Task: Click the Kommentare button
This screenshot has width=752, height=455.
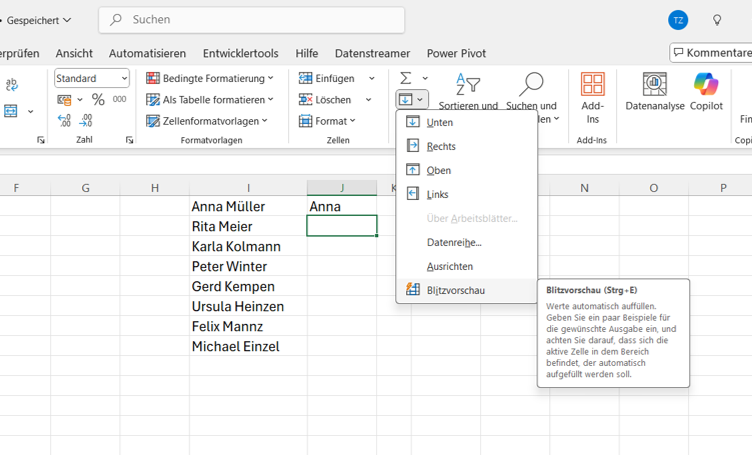Action: tap(711, 53)
